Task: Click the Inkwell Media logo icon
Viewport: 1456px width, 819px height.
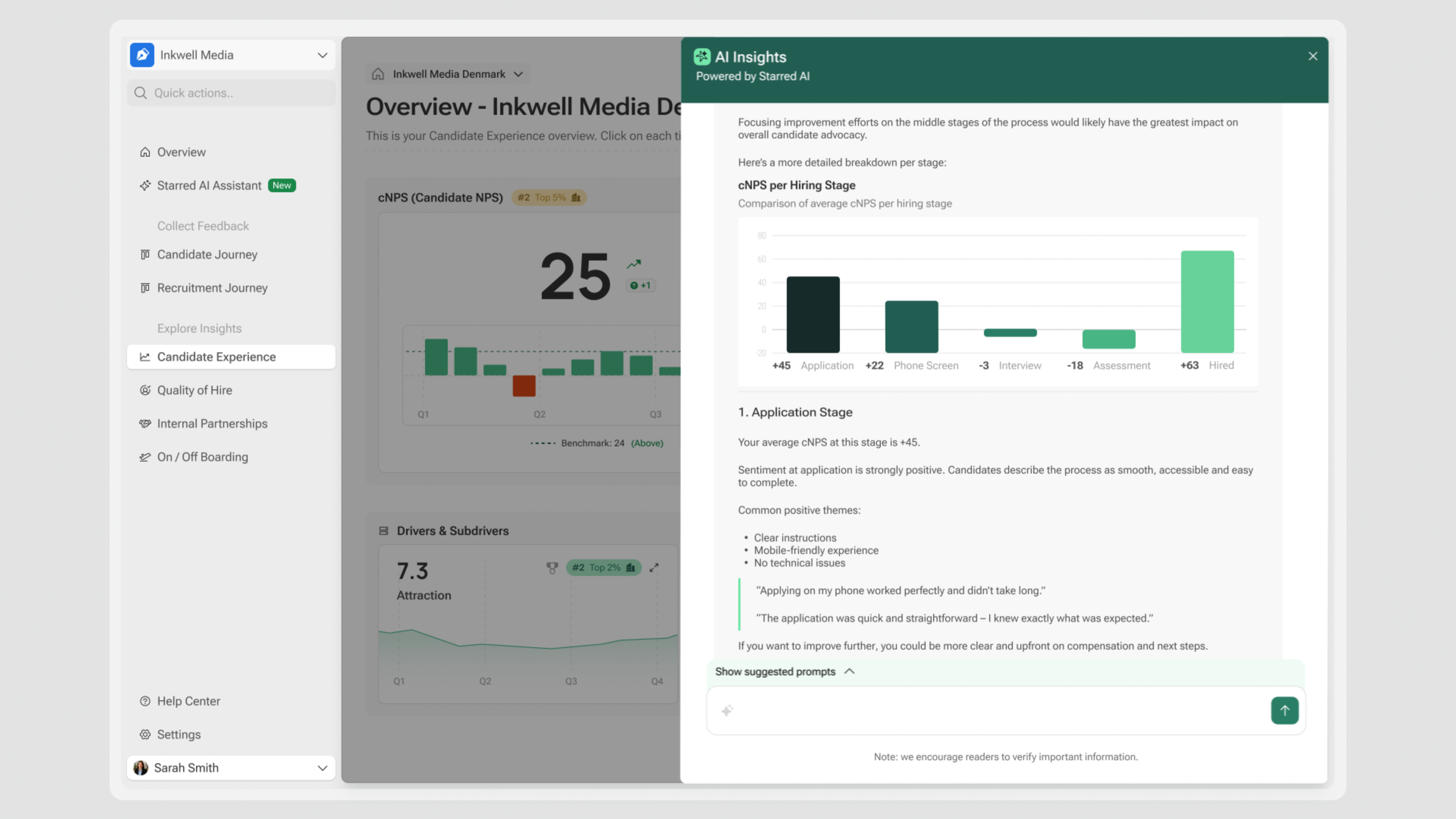Action: click(142, 55)
